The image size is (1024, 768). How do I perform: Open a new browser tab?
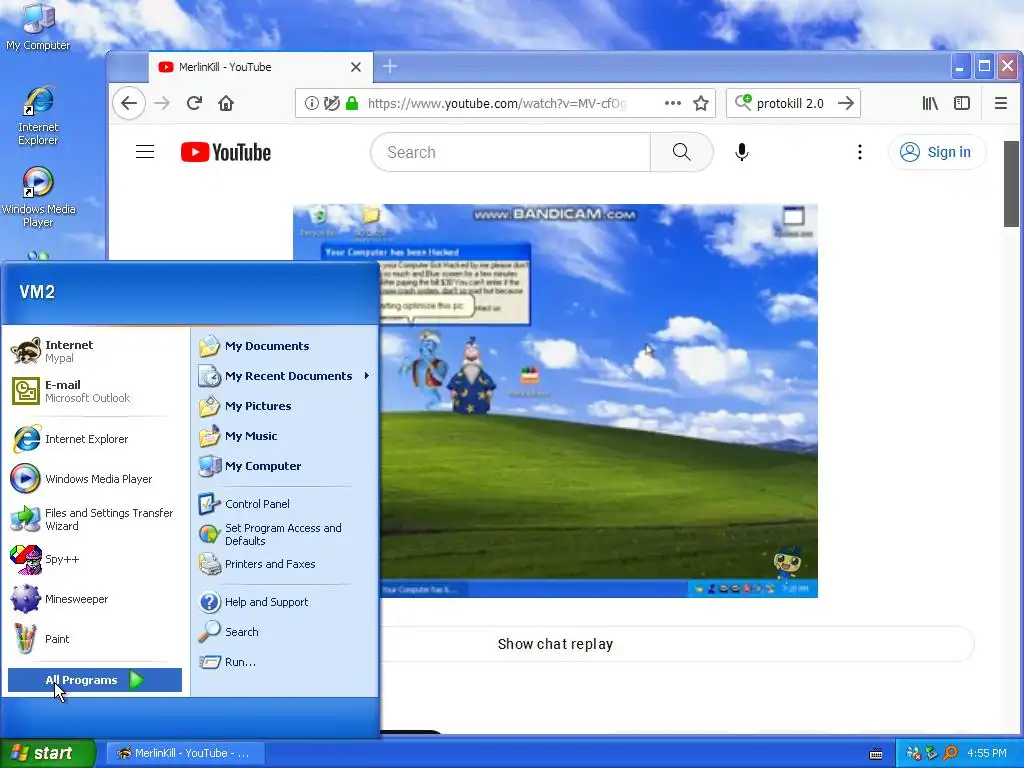390,67
